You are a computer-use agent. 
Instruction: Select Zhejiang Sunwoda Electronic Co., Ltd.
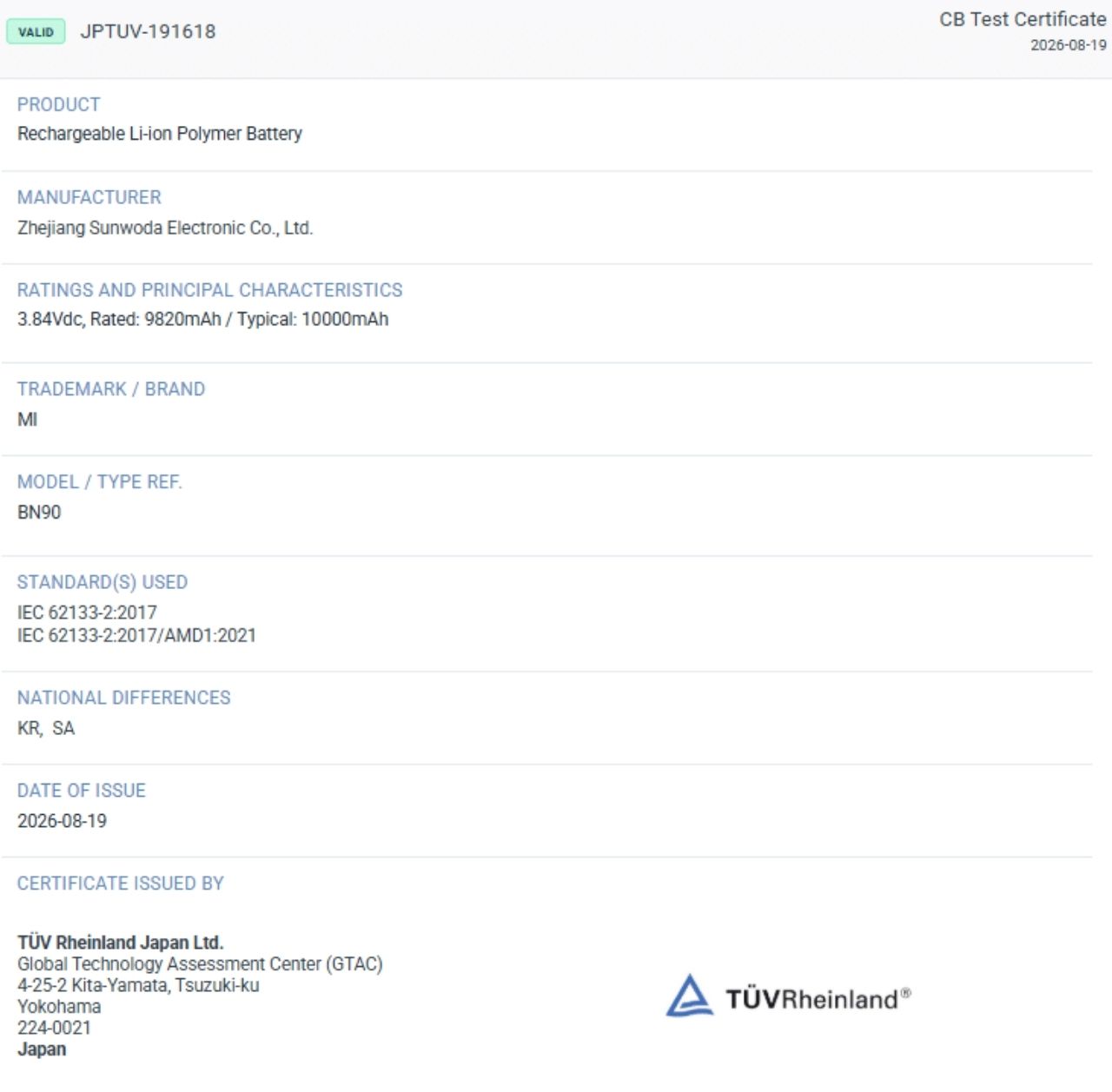tap(165, 228)
